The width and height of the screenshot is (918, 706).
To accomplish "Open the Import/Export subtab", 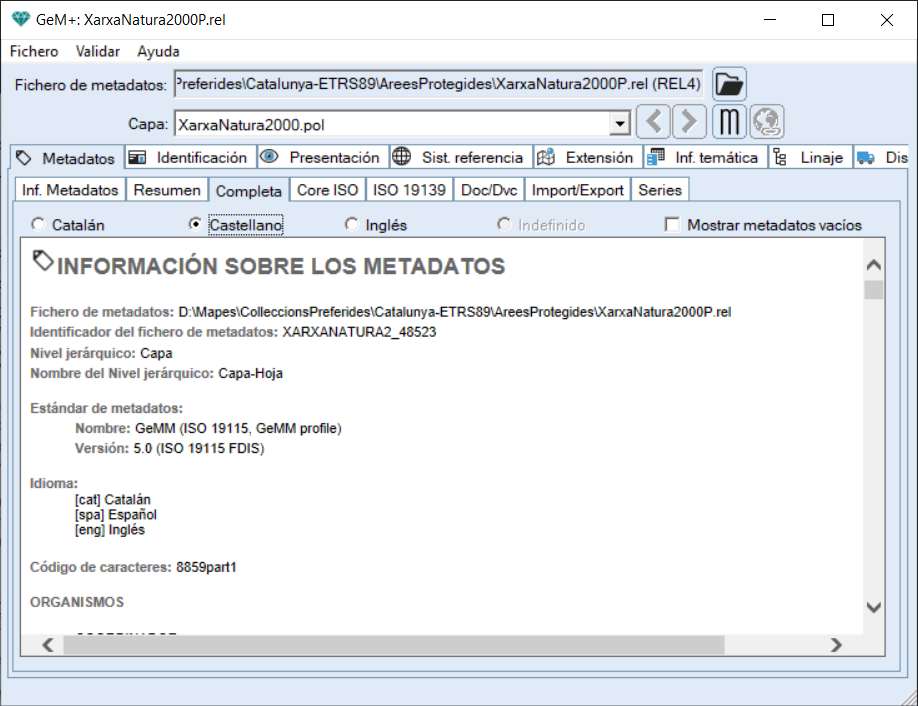I will pos(577,190).
